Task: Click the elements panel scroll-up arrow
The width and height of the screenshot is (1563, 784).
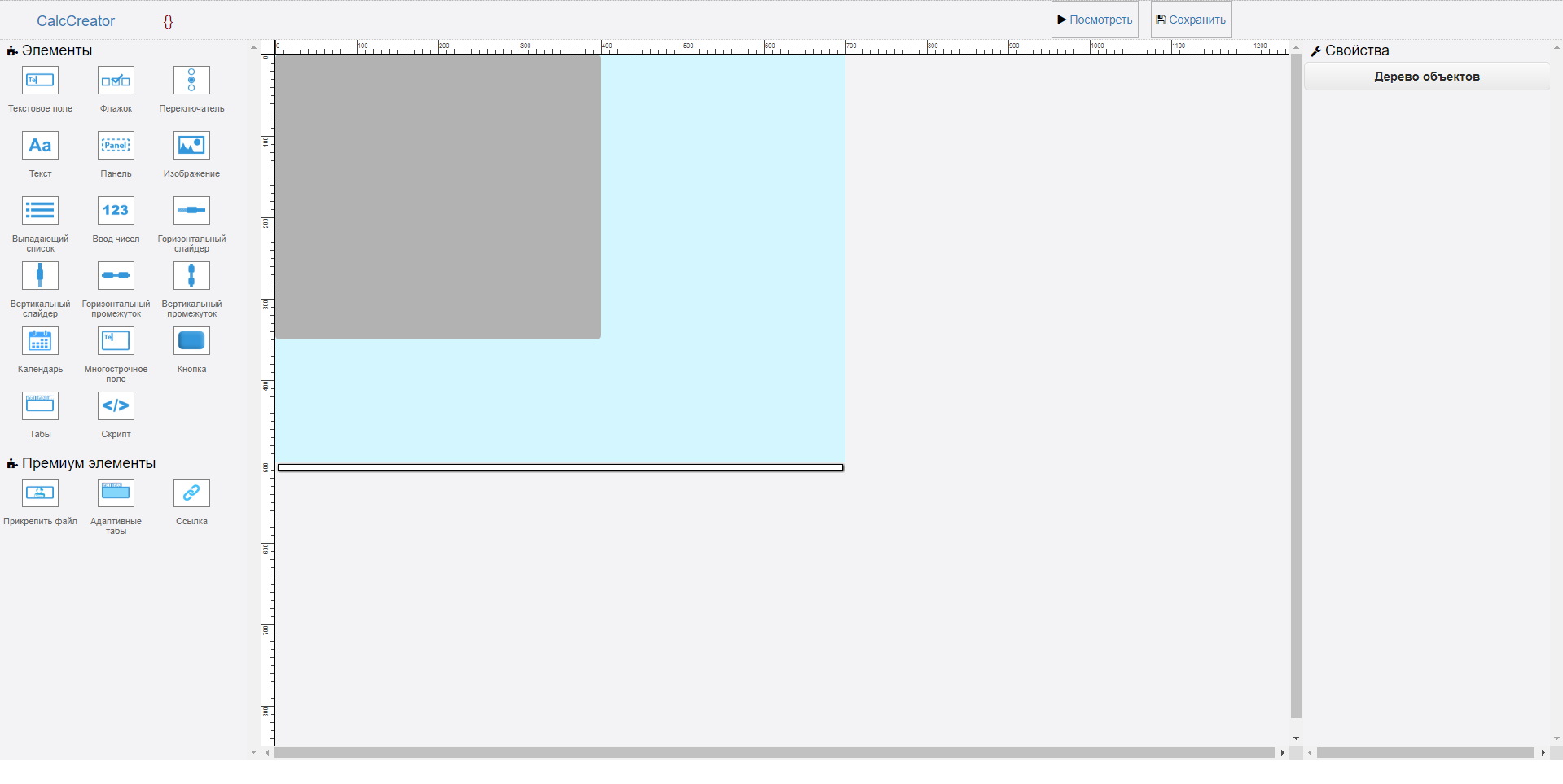Action: [253, 48]
